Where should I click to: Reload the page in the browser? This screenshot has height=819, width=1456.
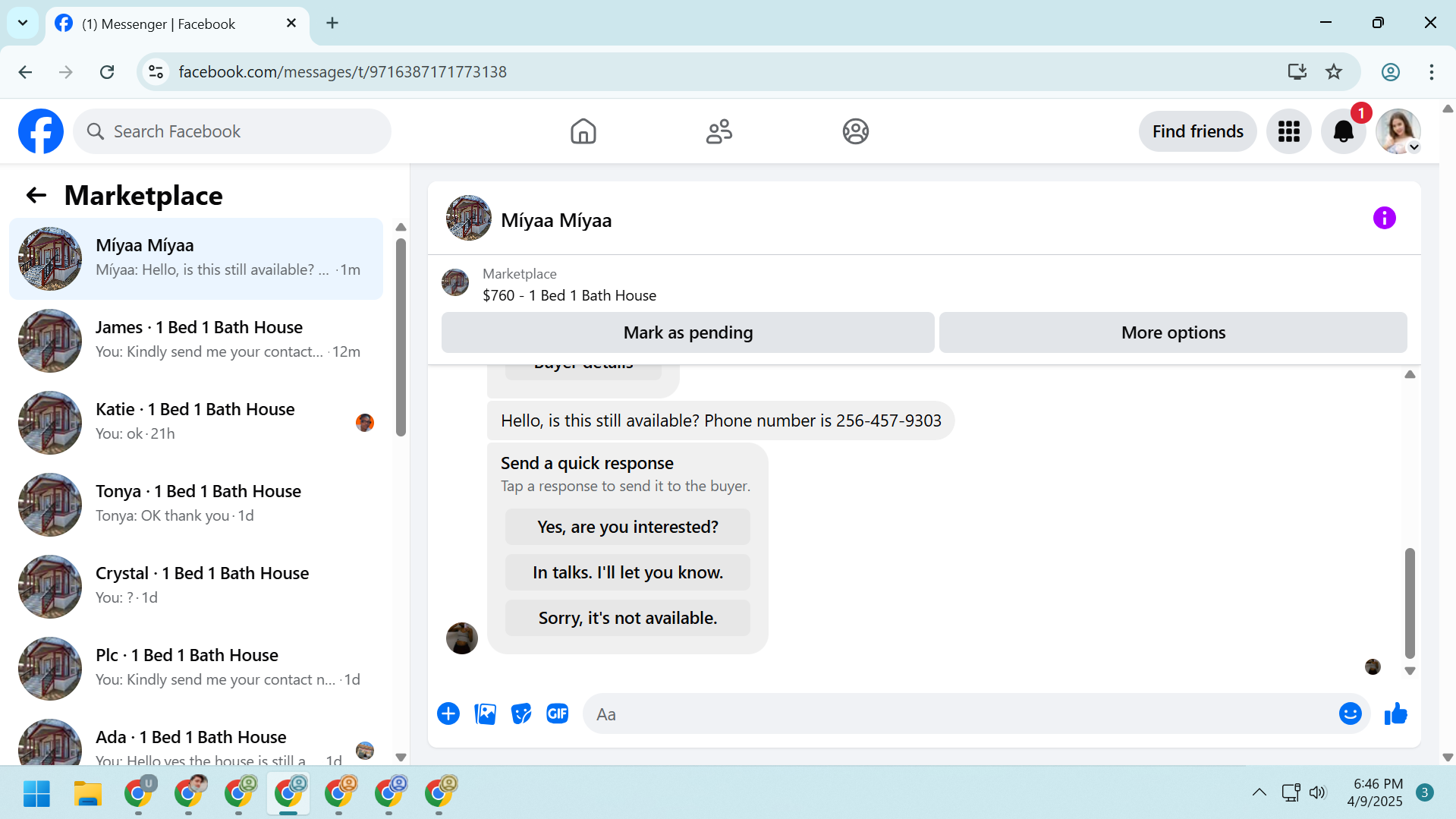[x=107, y=72]
